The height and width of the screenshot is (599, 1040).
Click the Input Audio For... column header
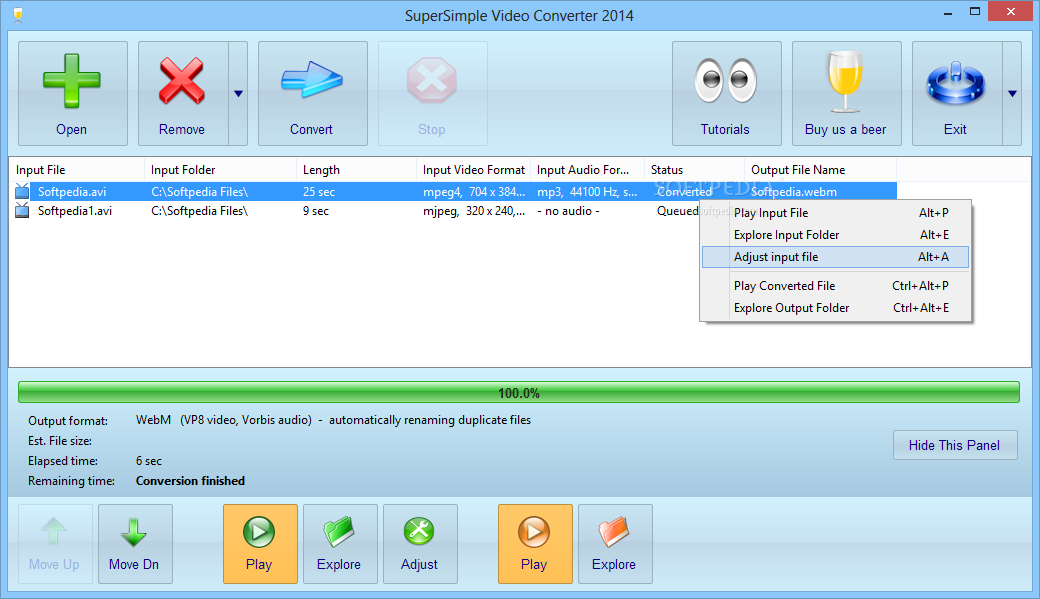tap(588, 170)
